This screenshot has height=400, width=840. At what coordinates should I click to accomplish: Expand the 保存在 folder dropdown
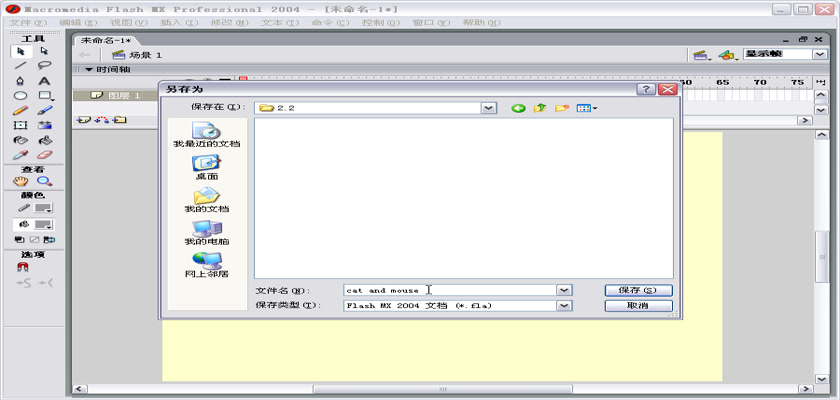pos(488,108)
